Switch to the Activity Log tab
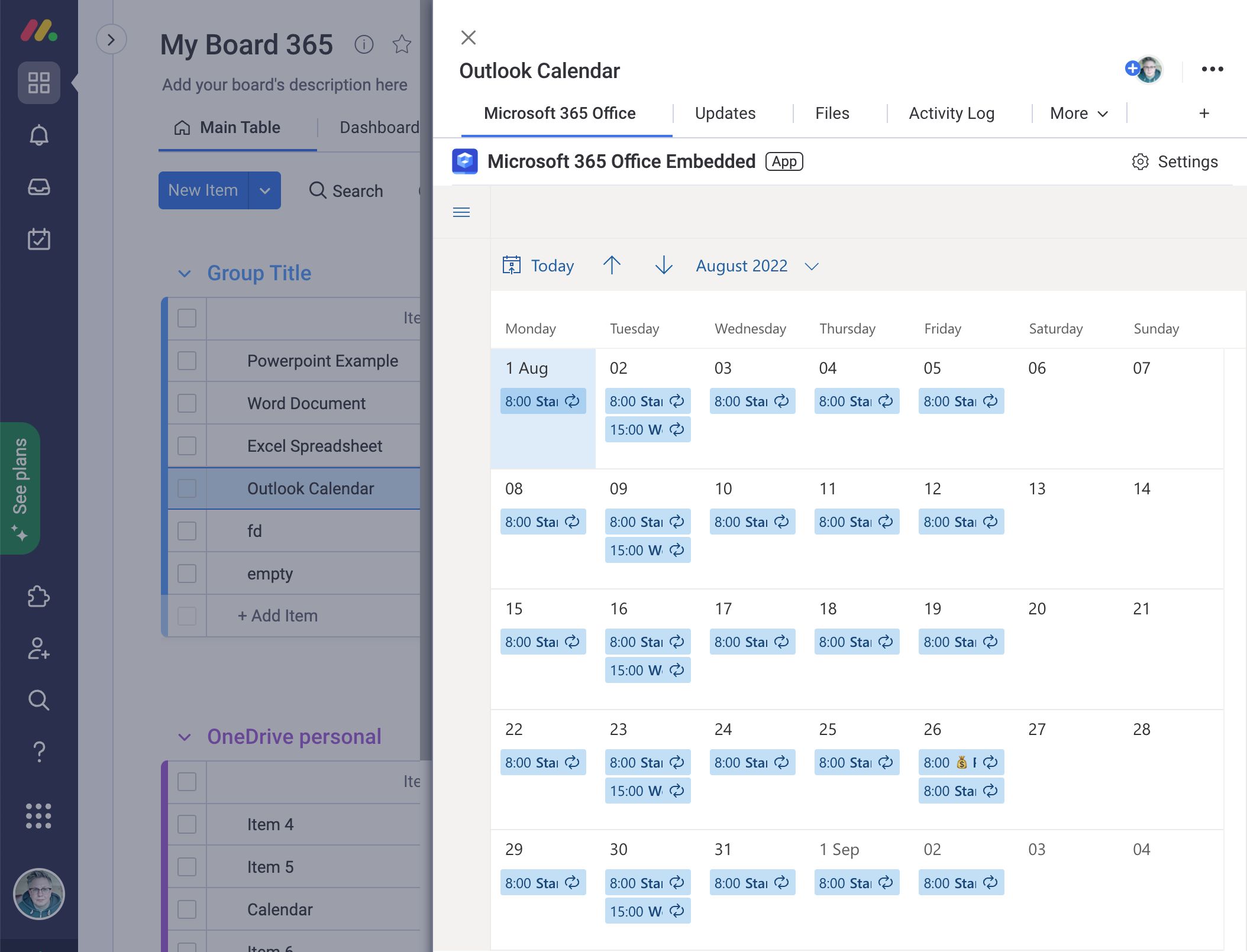The image size is (1247, 952). (x=951, y=113)
